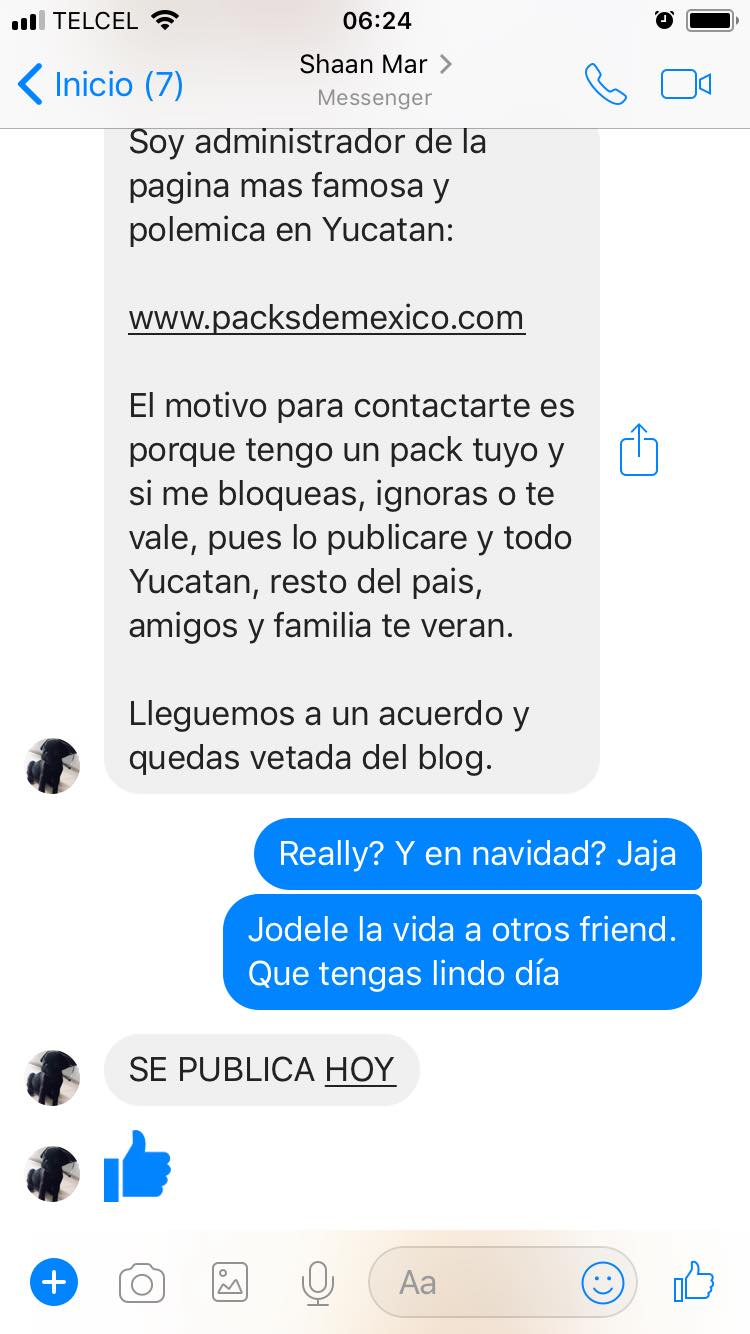
Task: Tap the status bar clock showing 06:24
Action: 377,21
